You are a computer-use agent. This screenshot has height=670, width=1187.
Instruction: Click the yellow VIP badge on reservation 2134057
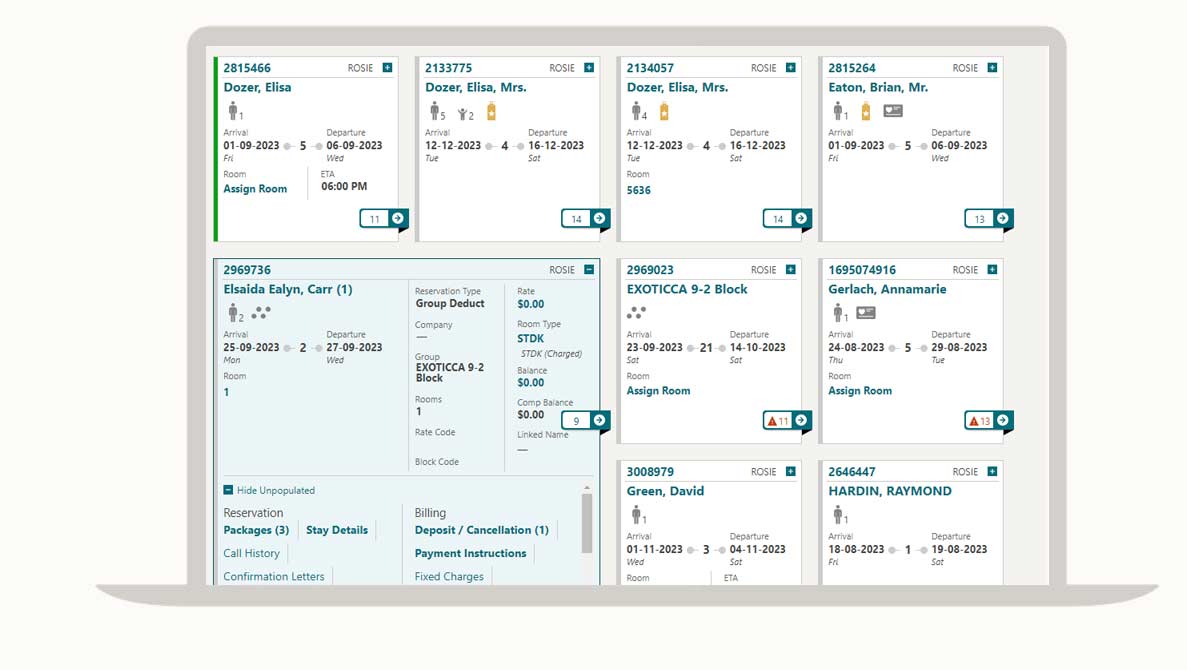click(664, 111)
